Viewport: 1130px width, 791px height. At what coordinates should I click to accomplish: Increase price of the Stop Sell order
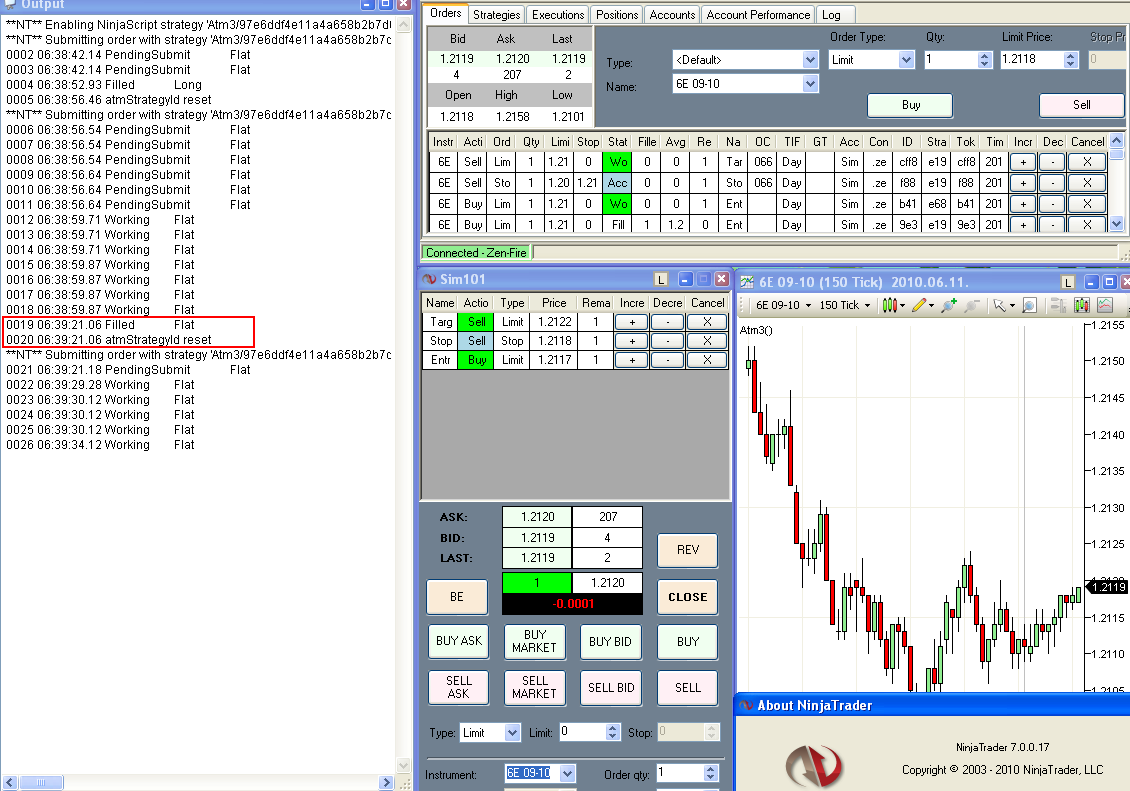click(x=632, y=341)
